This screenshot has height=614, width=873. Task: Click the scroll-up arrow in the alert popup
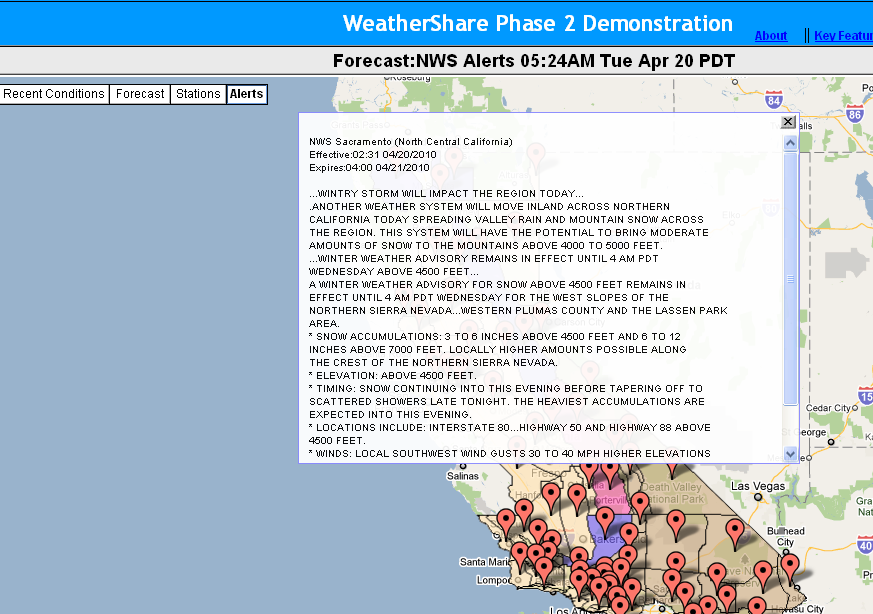[790, 144]
